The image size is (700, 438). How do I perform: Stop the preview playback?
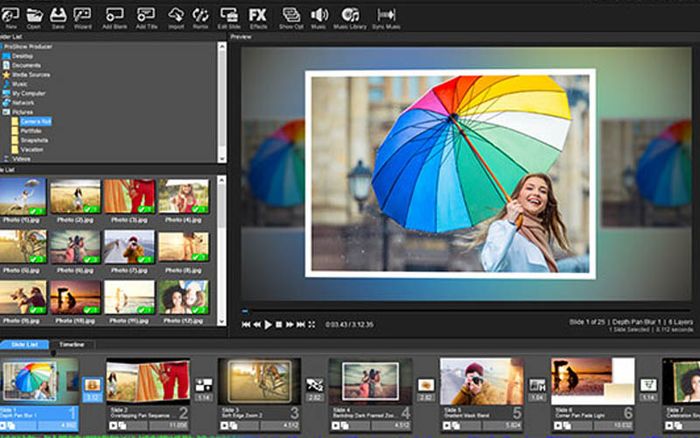[279, 325]
